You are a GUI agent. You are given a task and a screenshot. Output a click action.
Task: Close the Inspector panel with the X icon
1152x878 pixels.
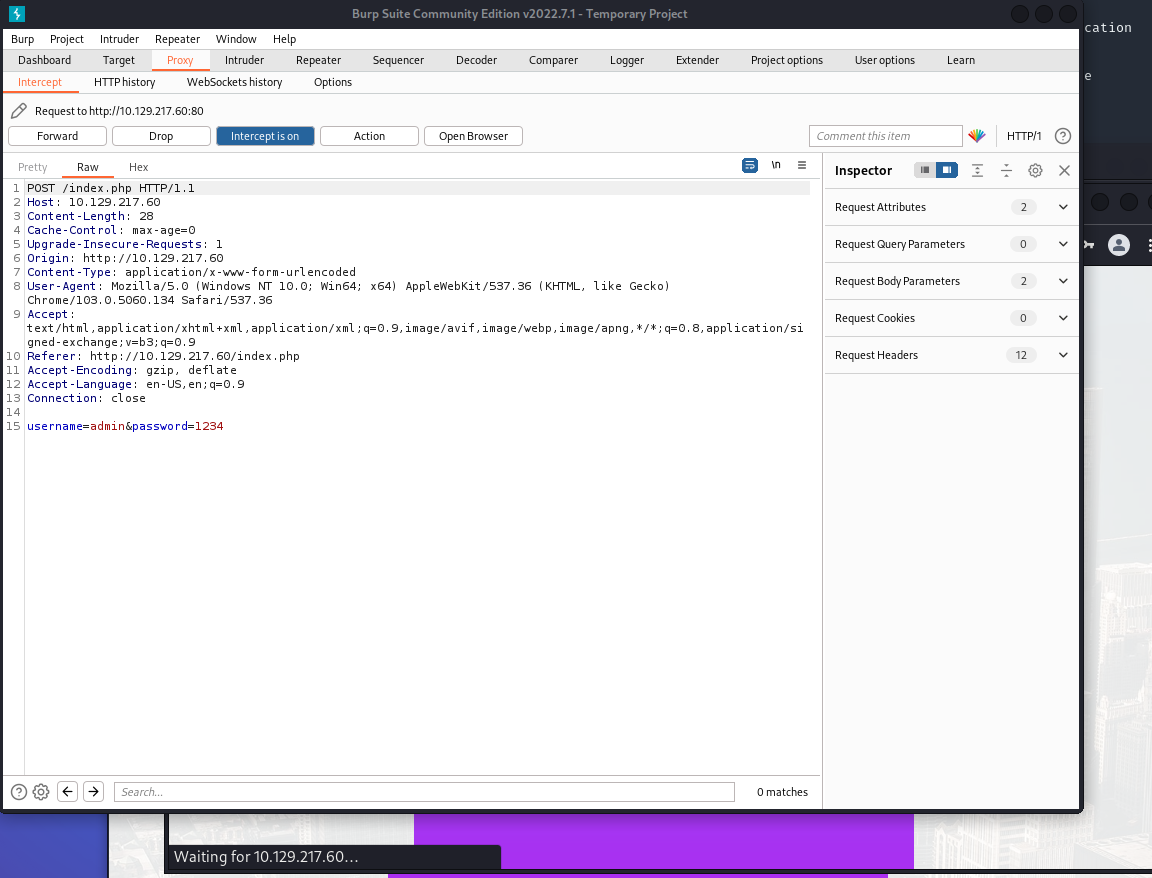point(1064,170)
